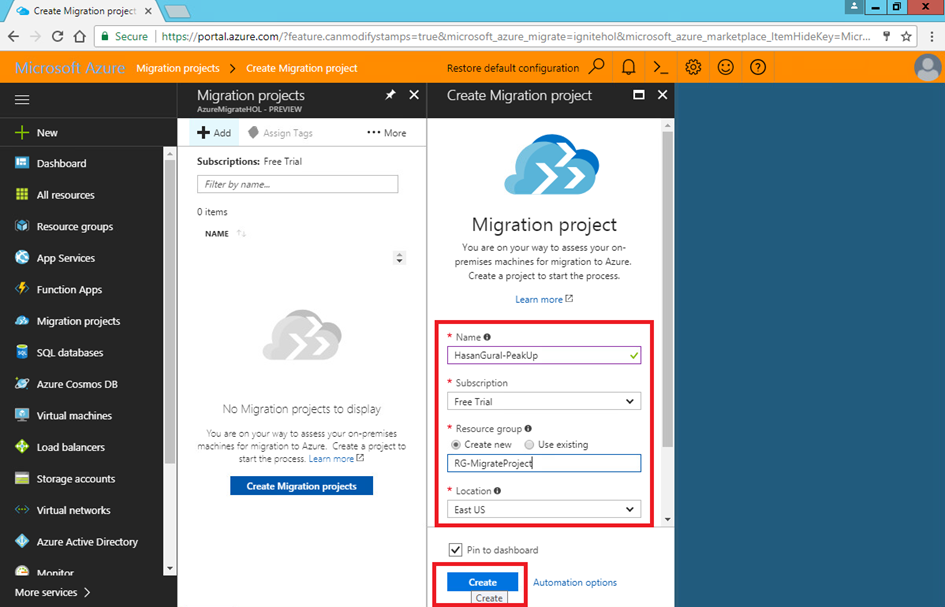
Task: Reload the page in browser
Action: click(57, 36)
